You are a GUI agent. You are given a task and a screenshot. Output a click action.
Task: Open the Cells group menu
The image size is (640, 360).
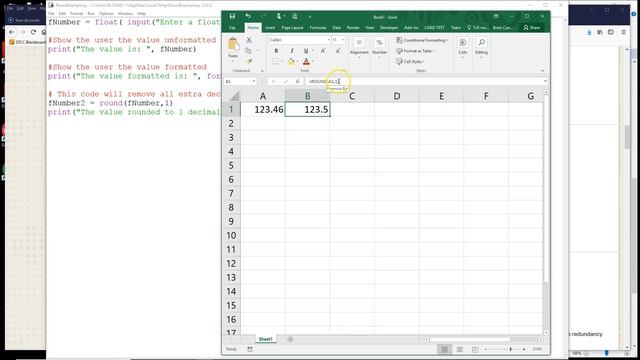point(462,48)
